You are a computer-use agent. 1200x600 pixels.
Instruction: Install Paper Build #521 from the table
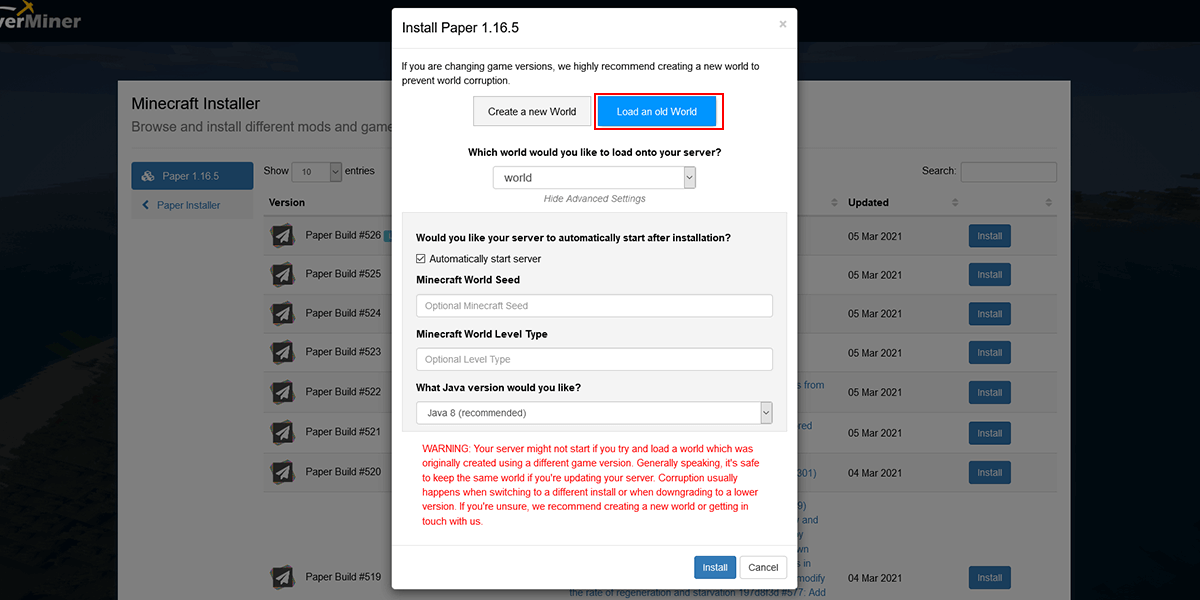(990, 433)
